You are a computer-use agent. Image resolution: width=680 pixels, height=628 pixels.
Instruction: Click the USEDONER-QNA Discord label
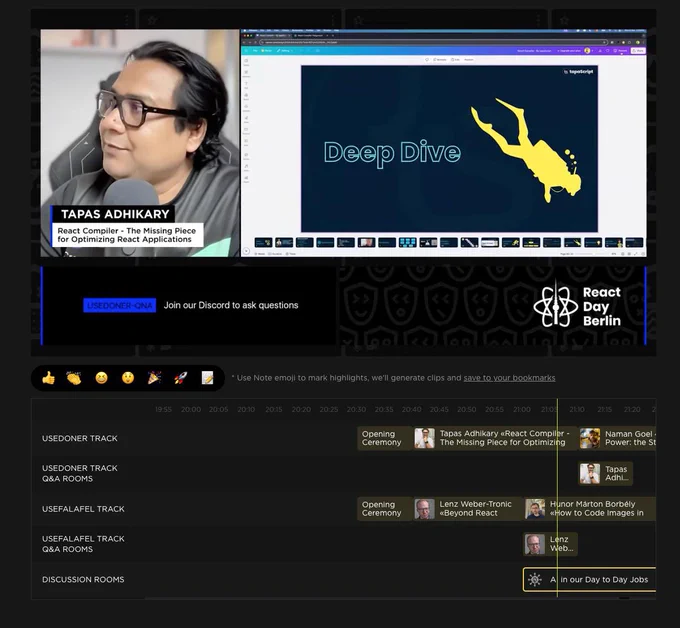pyautogui.click(x=120, y=305)
